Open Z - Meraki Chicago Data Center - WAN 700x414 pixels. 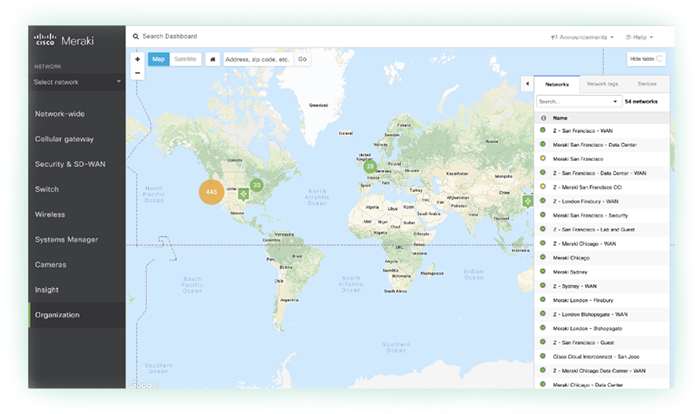[x=599, y=371]
